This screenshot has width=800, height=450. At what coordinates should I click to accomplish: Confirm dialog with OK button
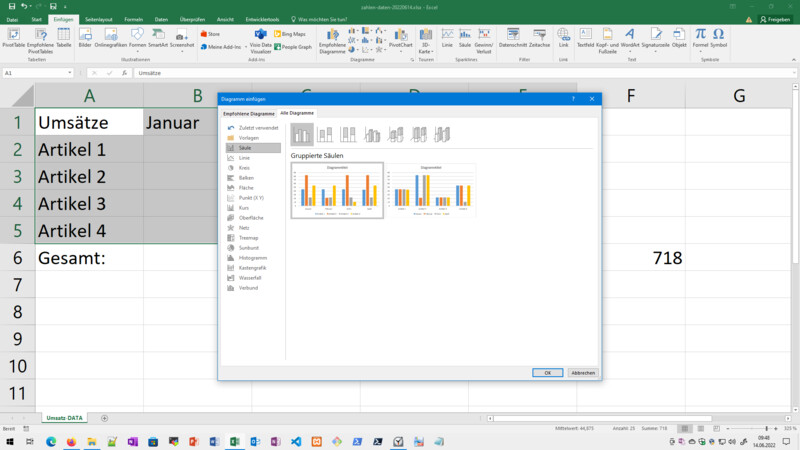coord(547,373)
